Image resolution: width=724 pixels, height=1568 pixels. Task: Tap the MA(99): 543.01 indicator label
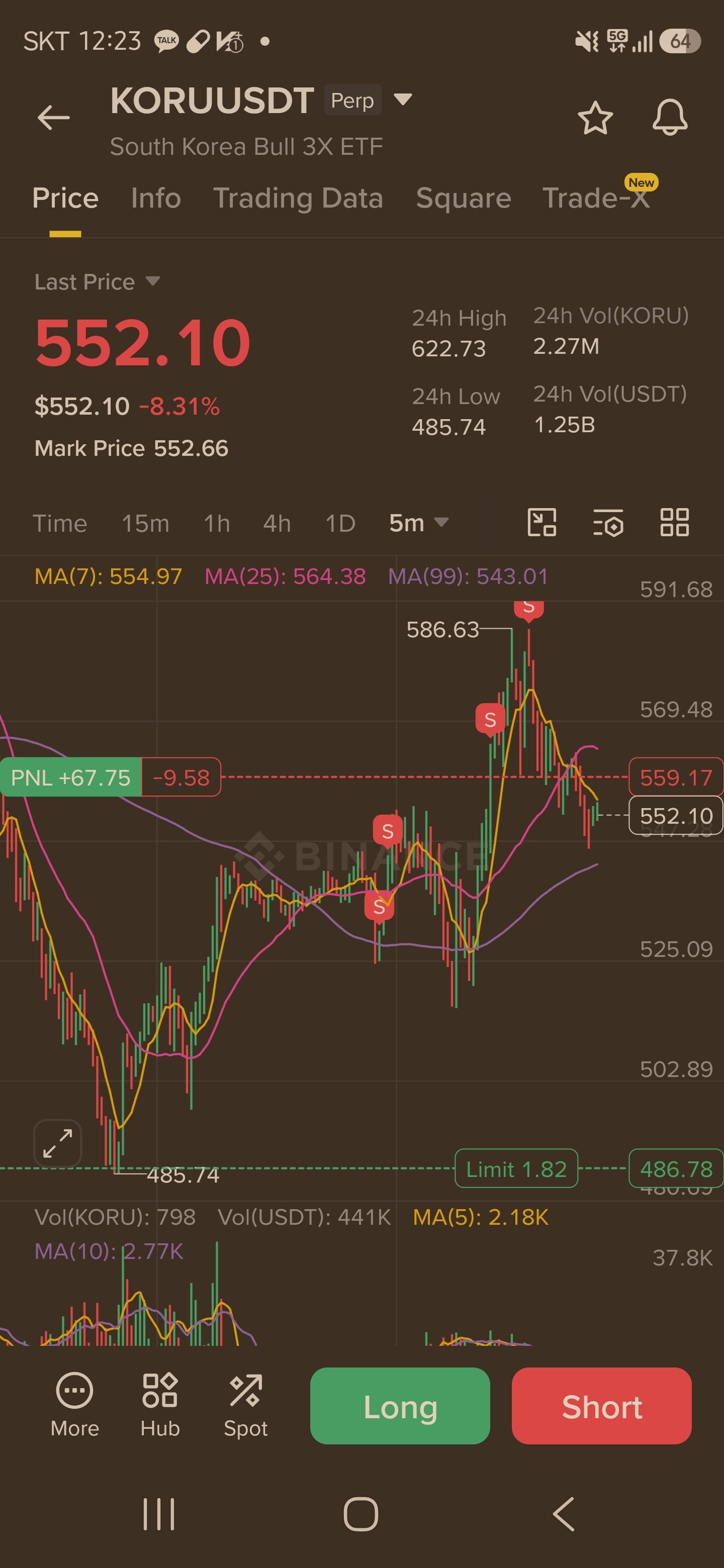pyautogui.click(x=468, y=576)
